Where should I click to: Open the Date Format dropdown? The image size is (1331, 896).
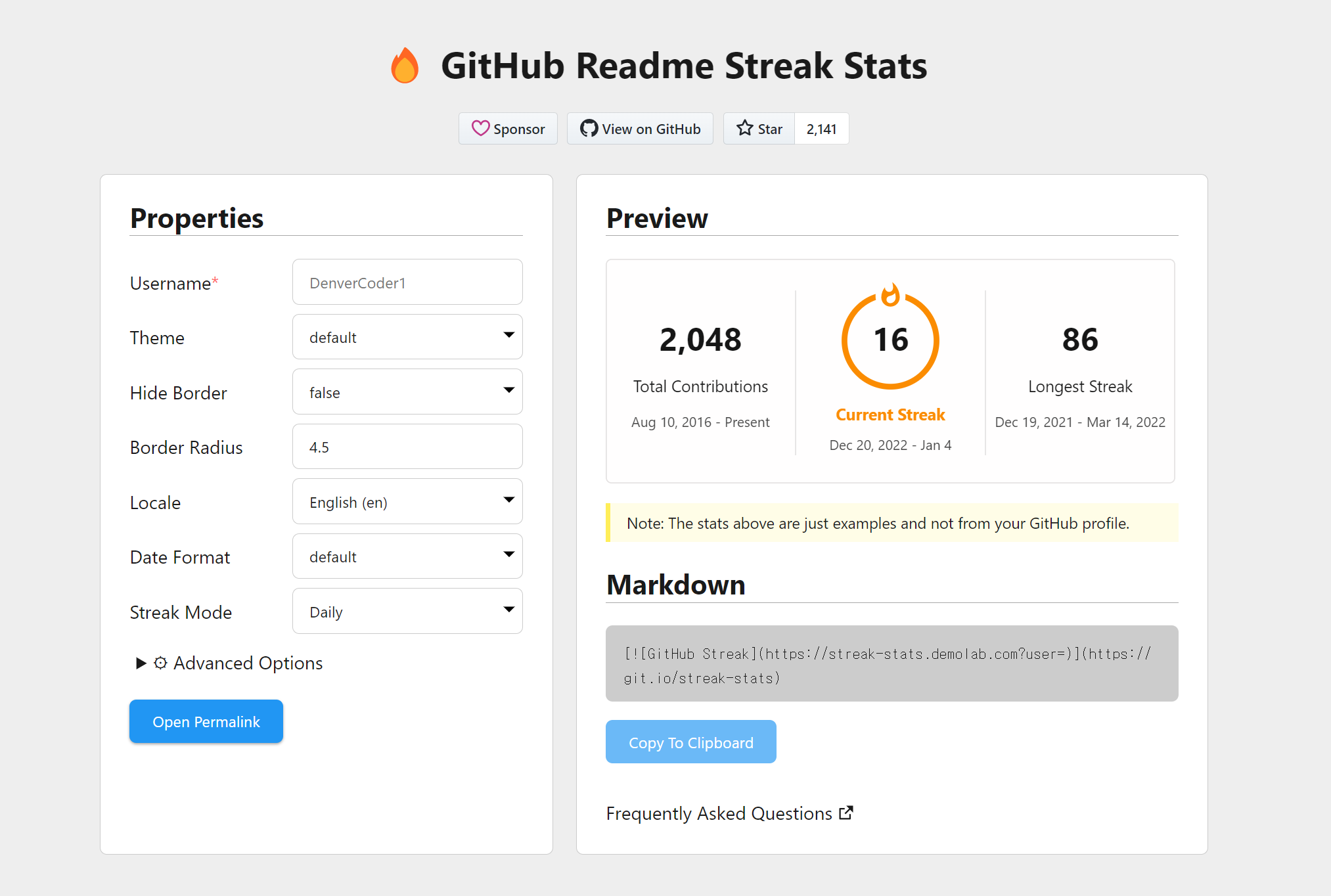407,556
